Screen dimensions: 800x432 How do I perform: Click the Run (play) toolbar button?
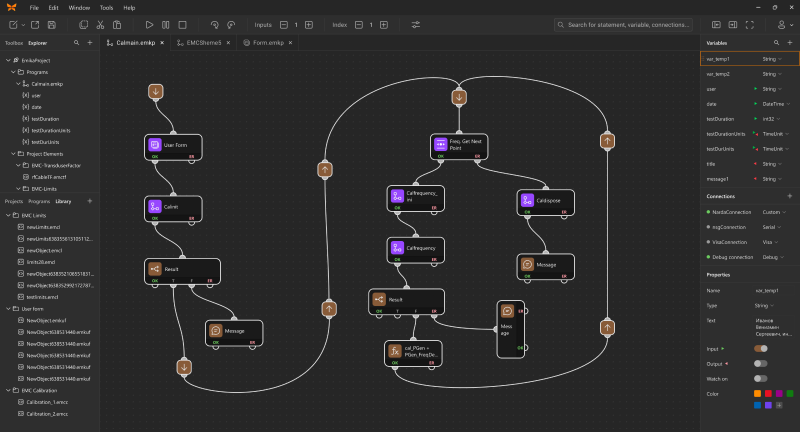(x=149, y=24)
